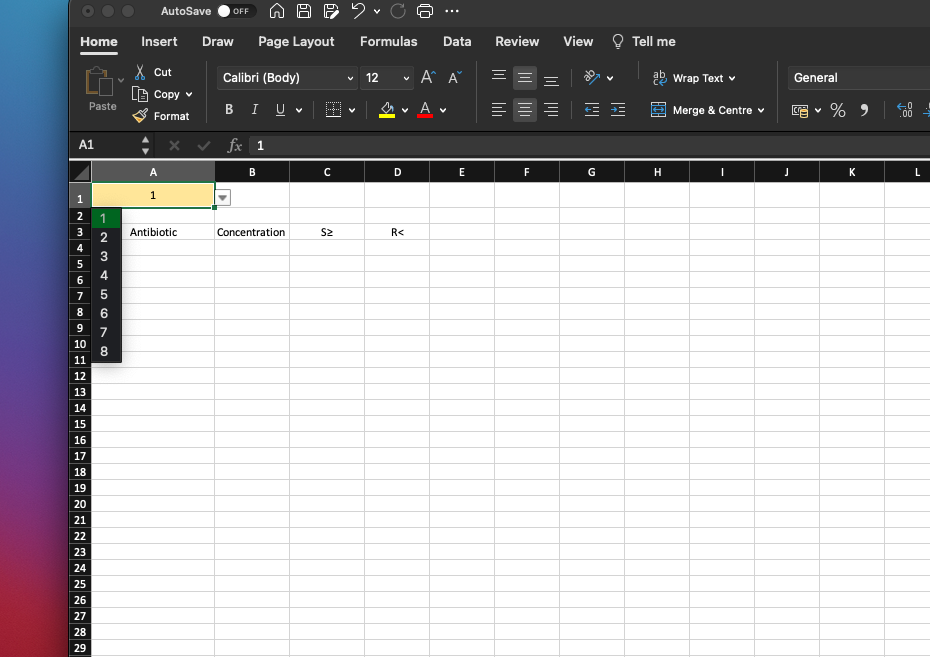The width and height of the screenshot is (930, 657).
Task: Open underline style dropdown arrow
Action: (299, 110)
